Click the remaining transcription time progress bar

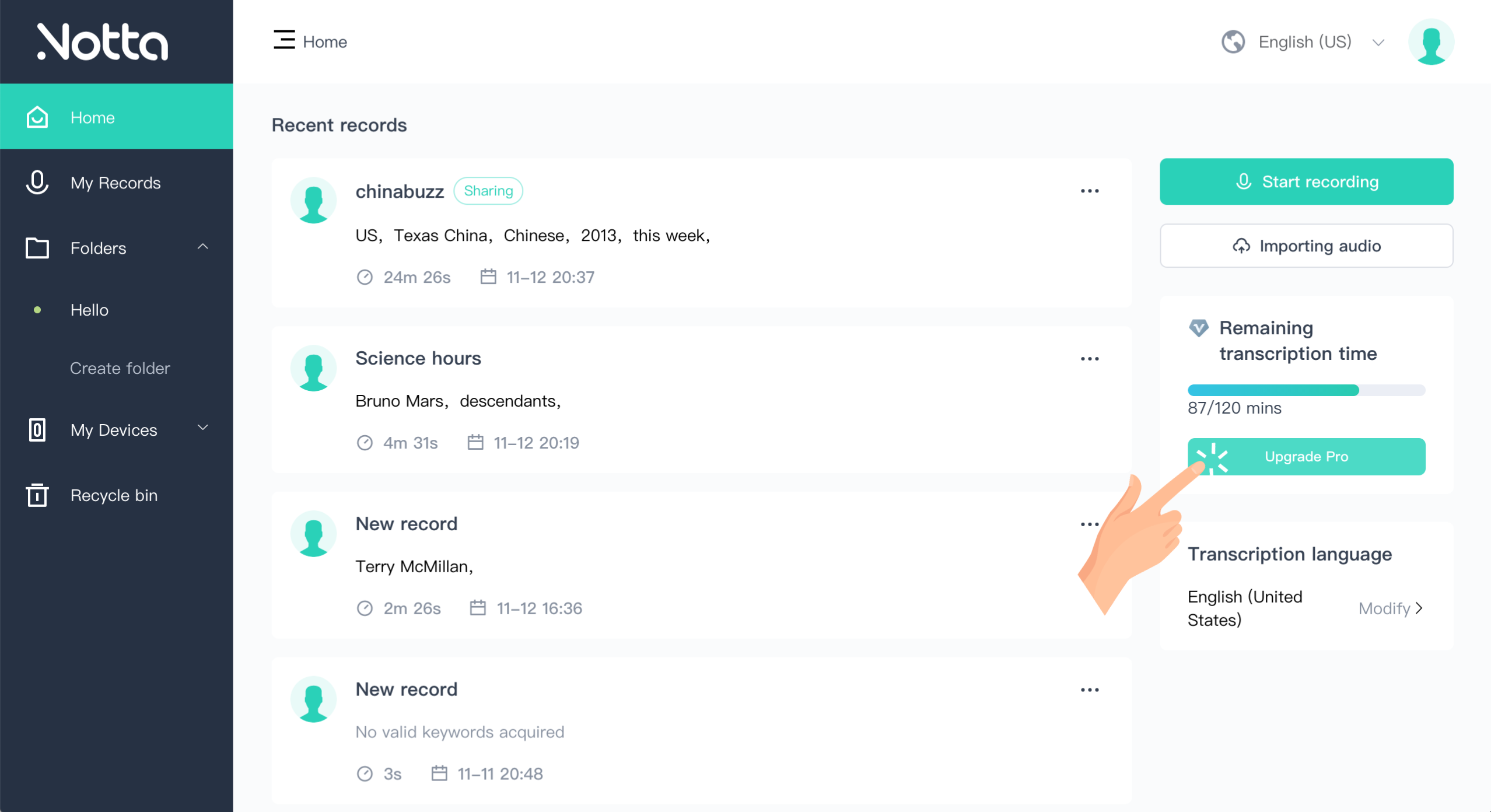pos(1305,390)
